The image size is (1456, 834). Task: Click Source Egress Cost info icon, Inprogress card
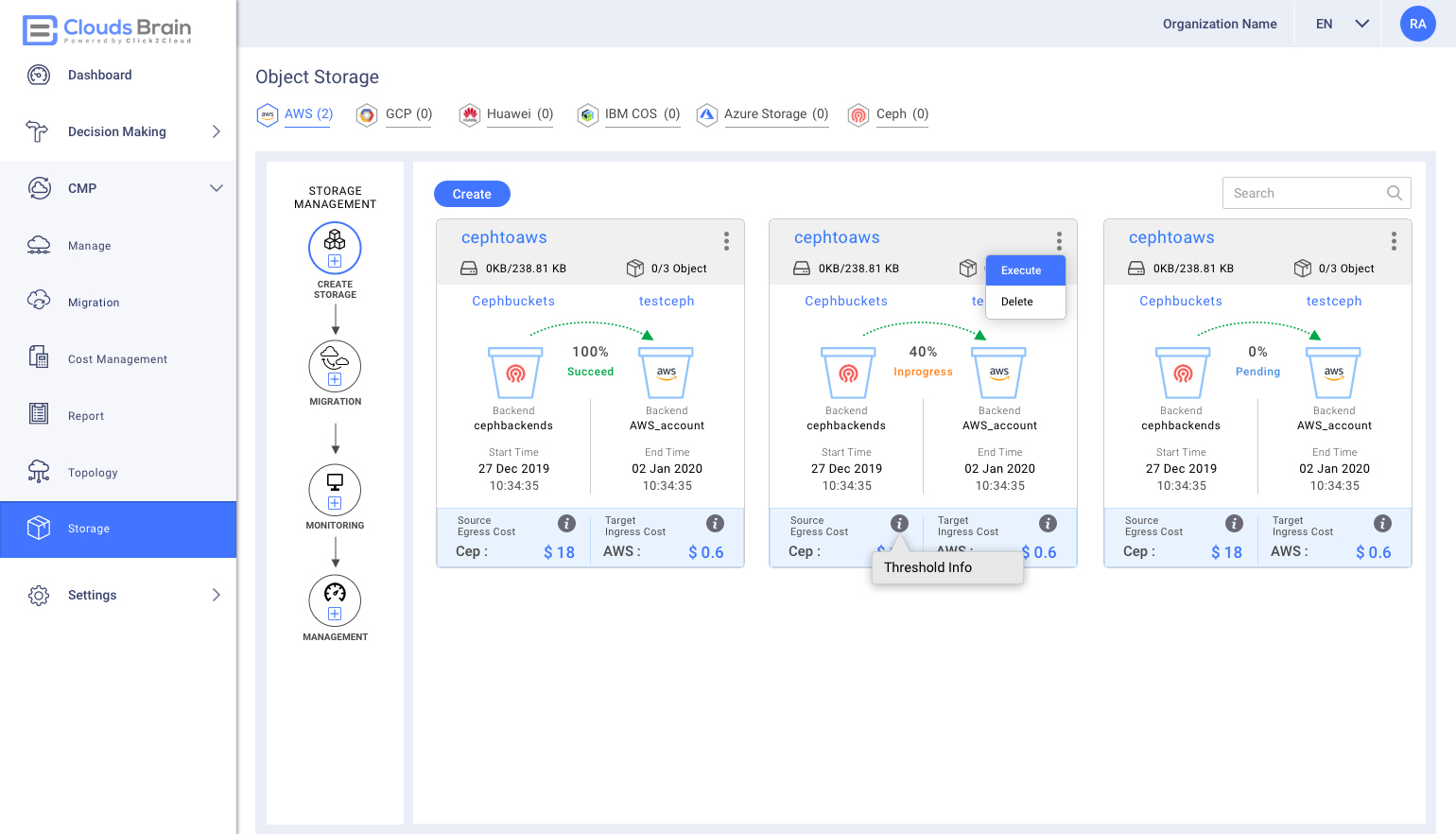899,523
